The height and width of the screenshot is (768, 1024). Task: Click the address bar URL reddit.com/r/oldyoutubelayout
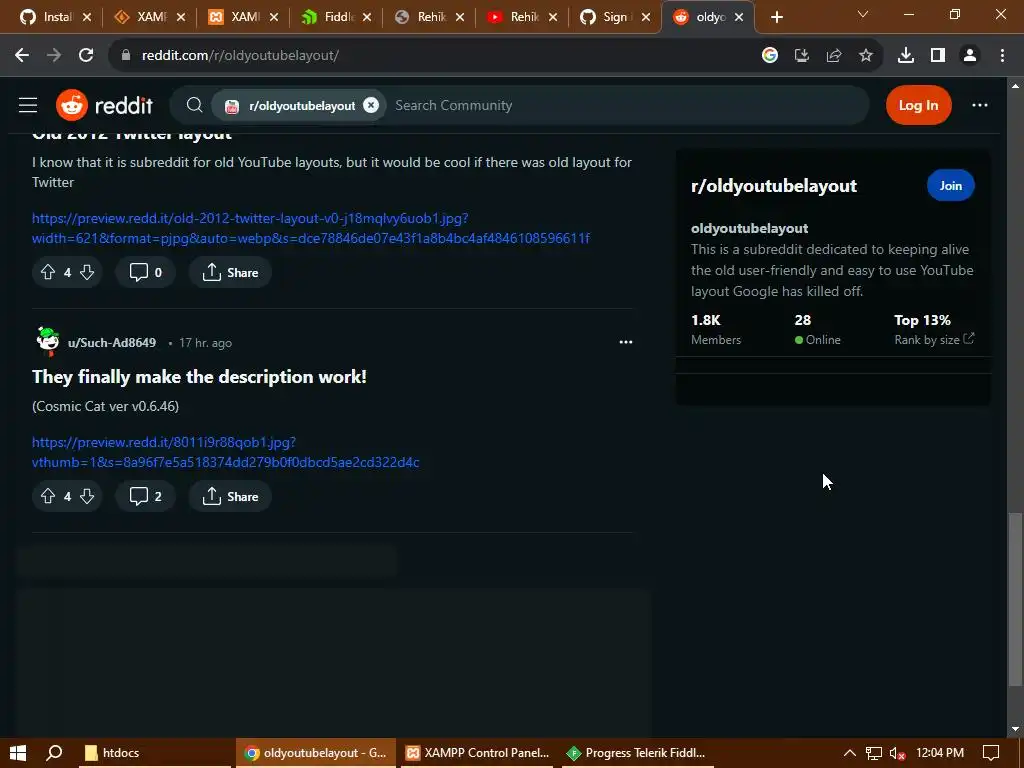(x=240, y=56)
